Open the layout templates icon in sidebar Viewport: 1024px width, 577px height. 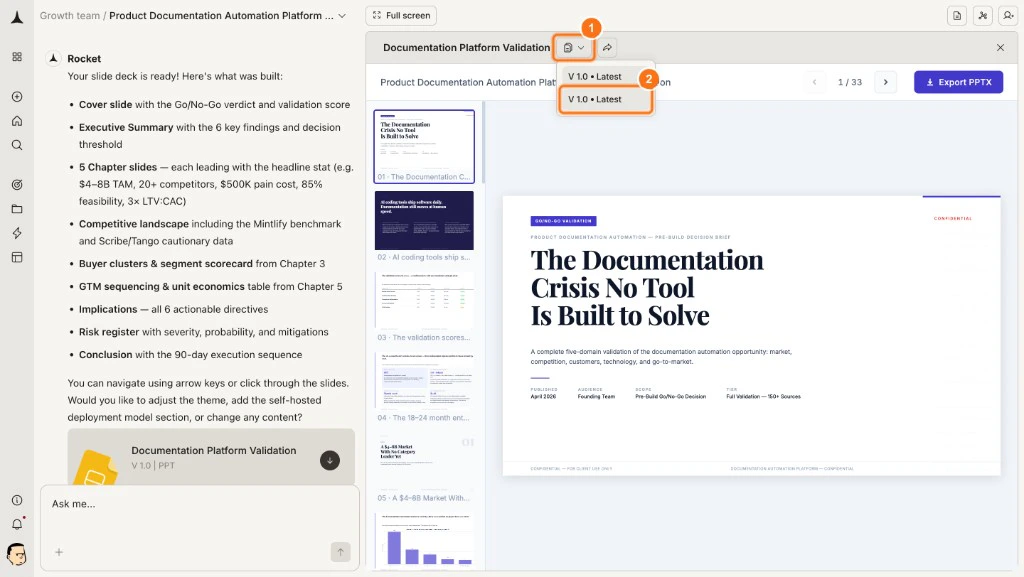[17, 257]
